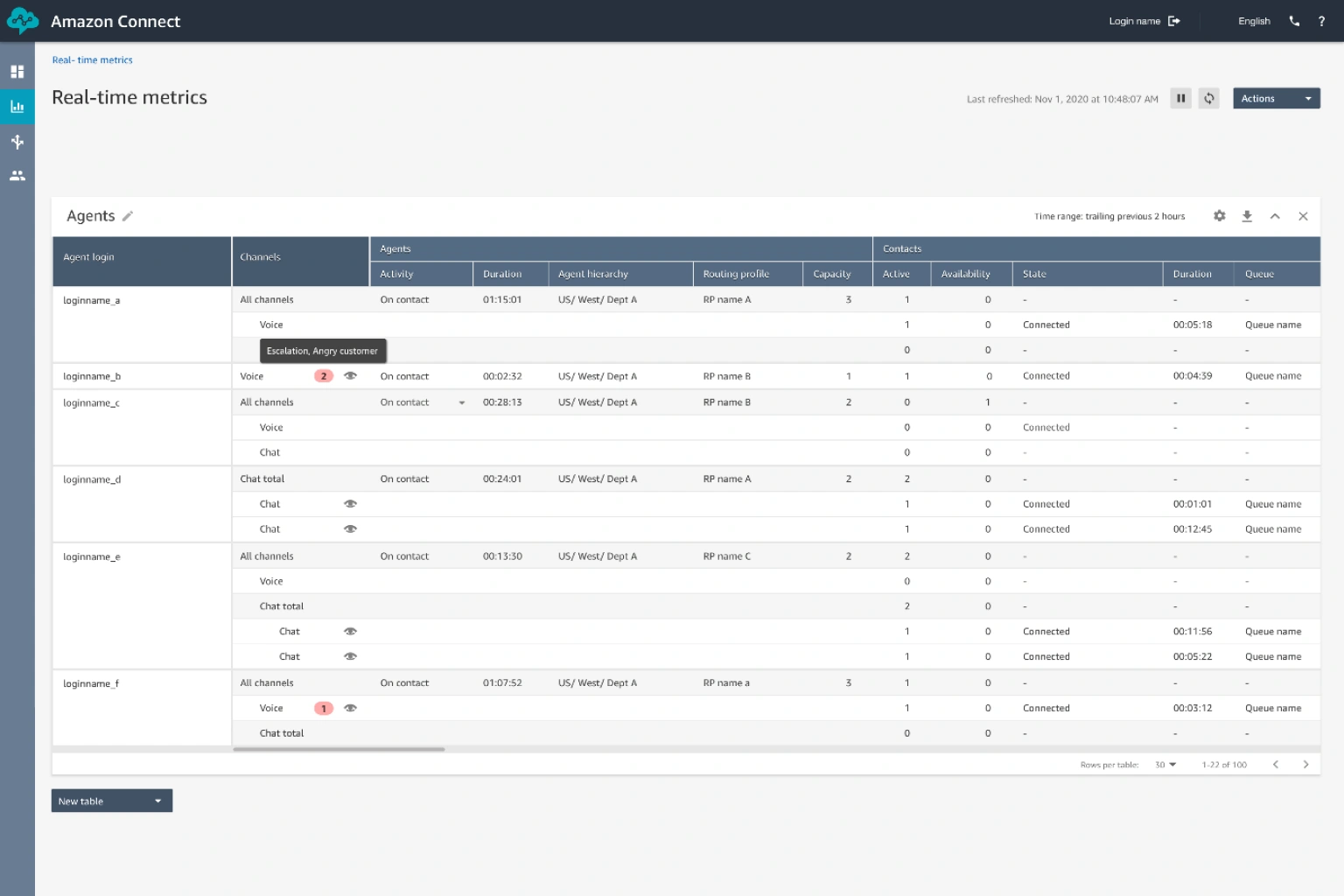Sort by Queue column header
Viewport: 1344px width, 896px height.
[1277, 274]
